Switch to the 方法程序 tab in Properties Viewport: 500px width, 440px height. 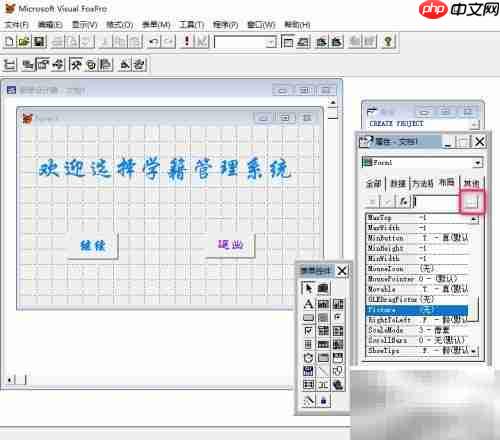pyautogui.click(x=423, y=183)
